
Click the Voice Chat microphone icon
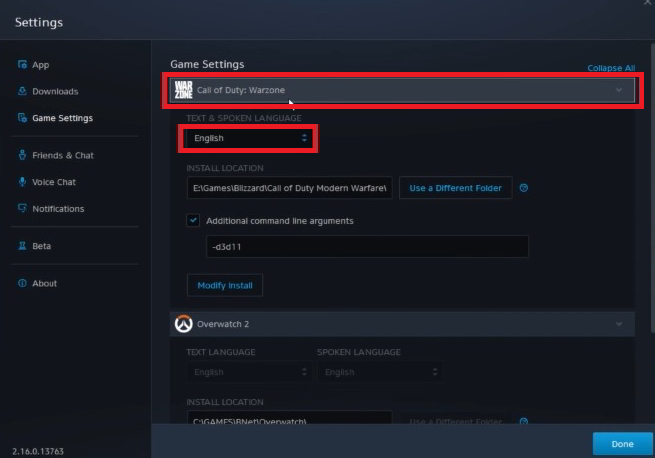pyautogui.click(x=22, y=182)
